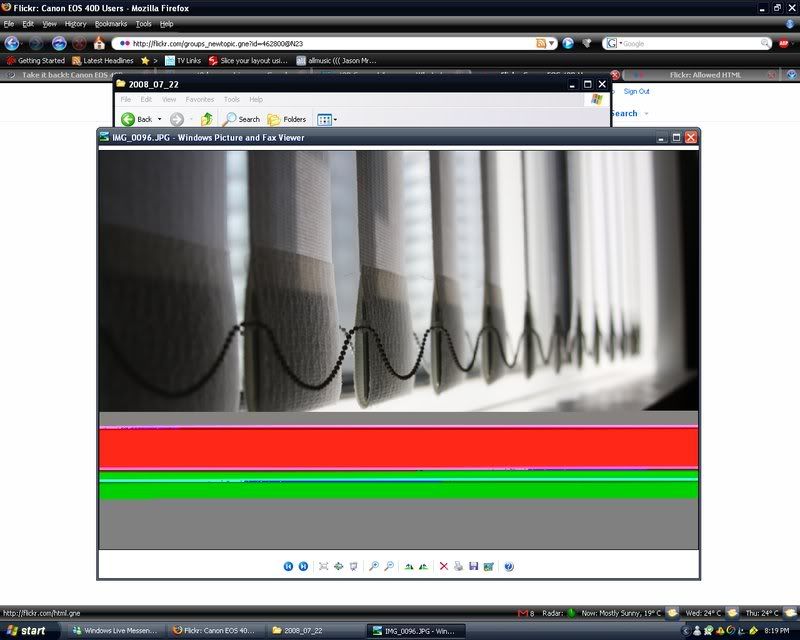Click Sign Out link on Flickr page

[x=636, y=91]
